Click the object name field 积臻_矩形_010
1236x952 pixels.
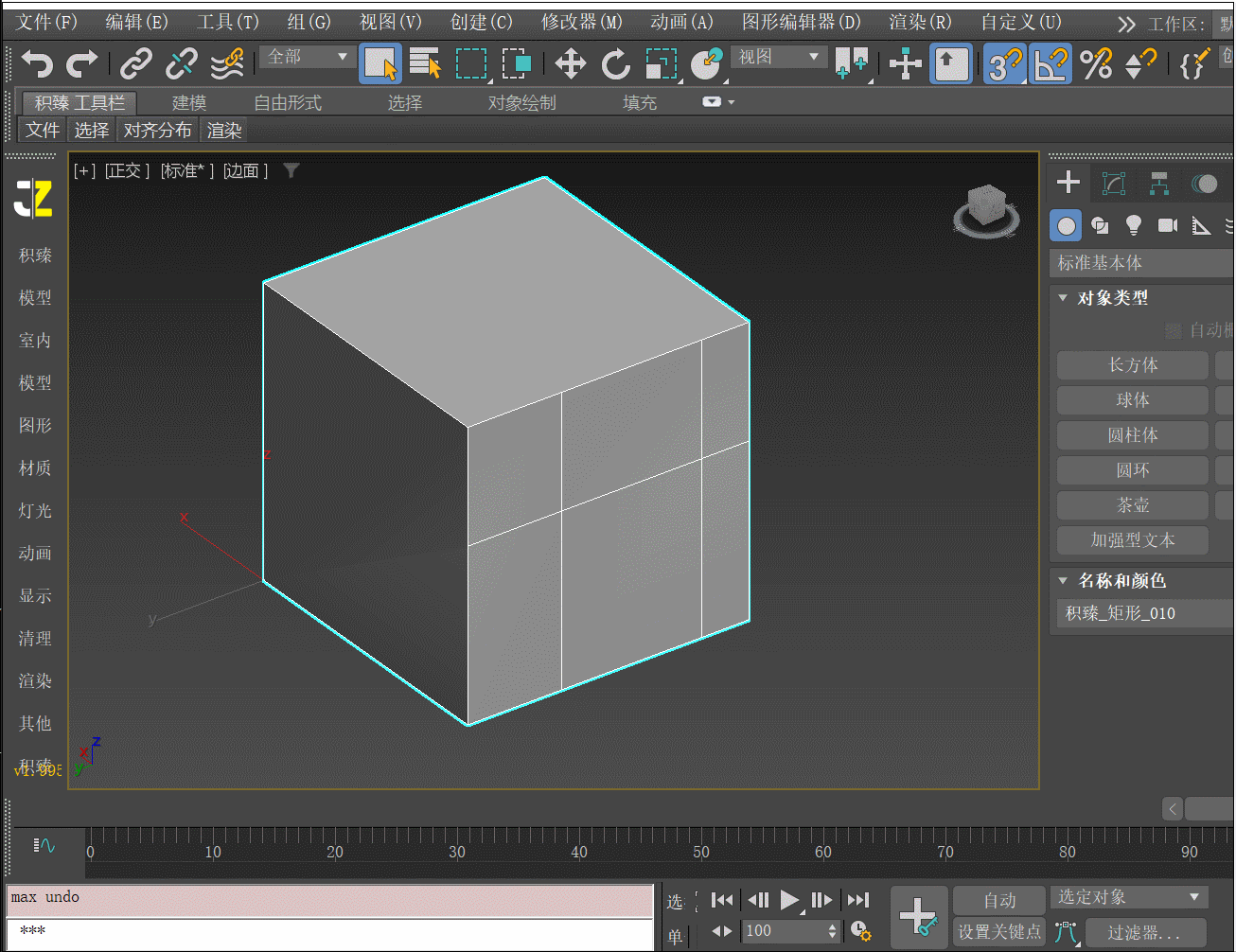(1145, 613)
